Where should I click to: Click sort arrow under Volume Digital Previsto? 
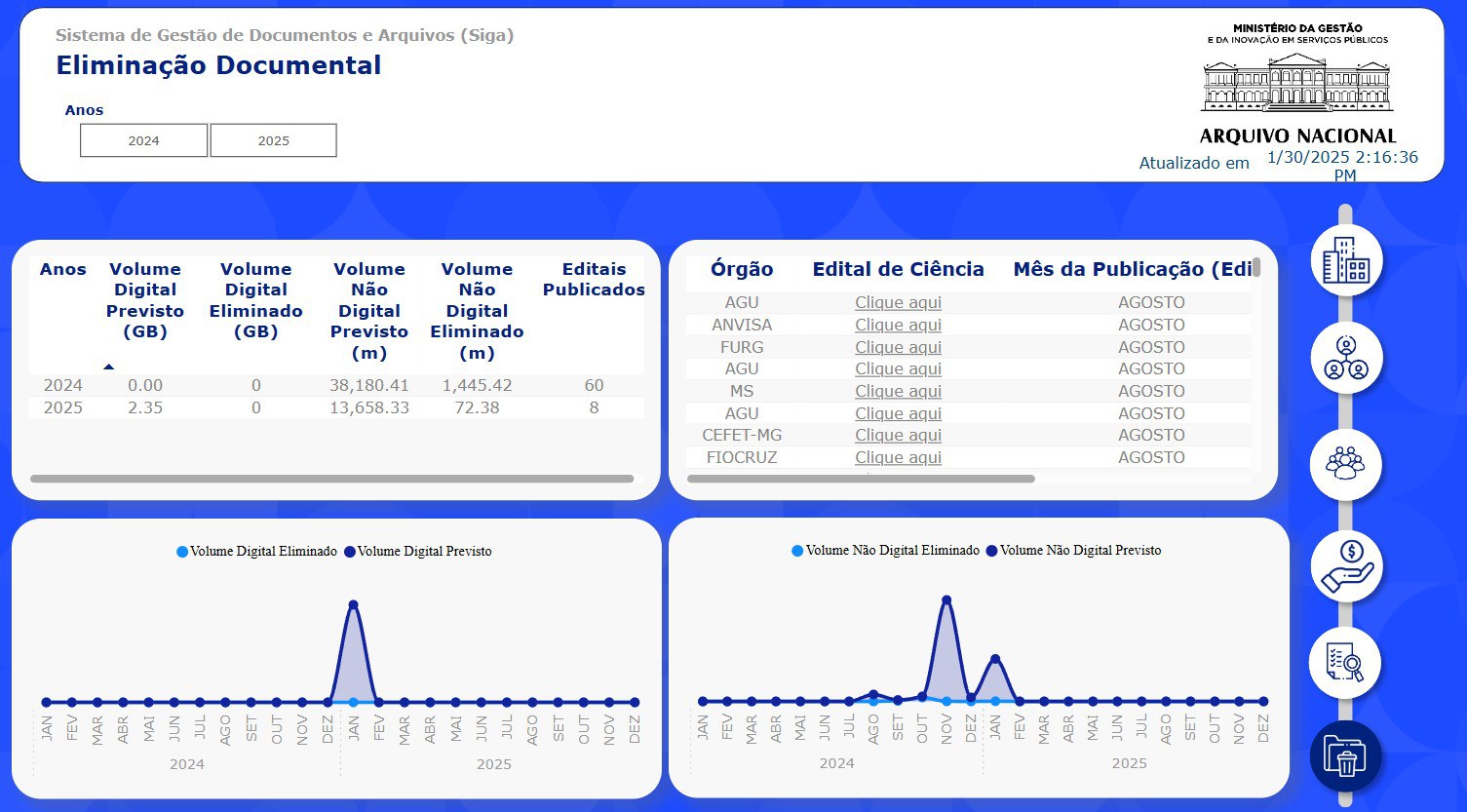coord(108,367)
